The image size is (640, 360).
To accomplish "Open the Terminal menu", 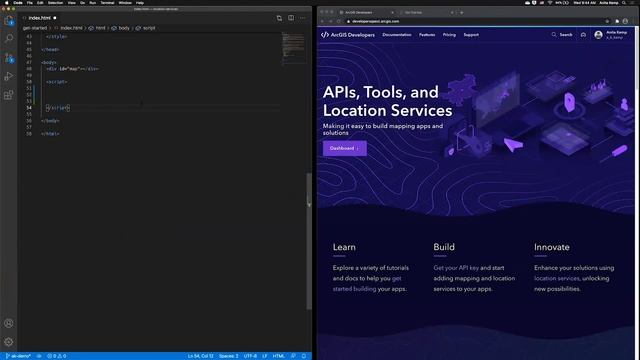I will [107, 3].
